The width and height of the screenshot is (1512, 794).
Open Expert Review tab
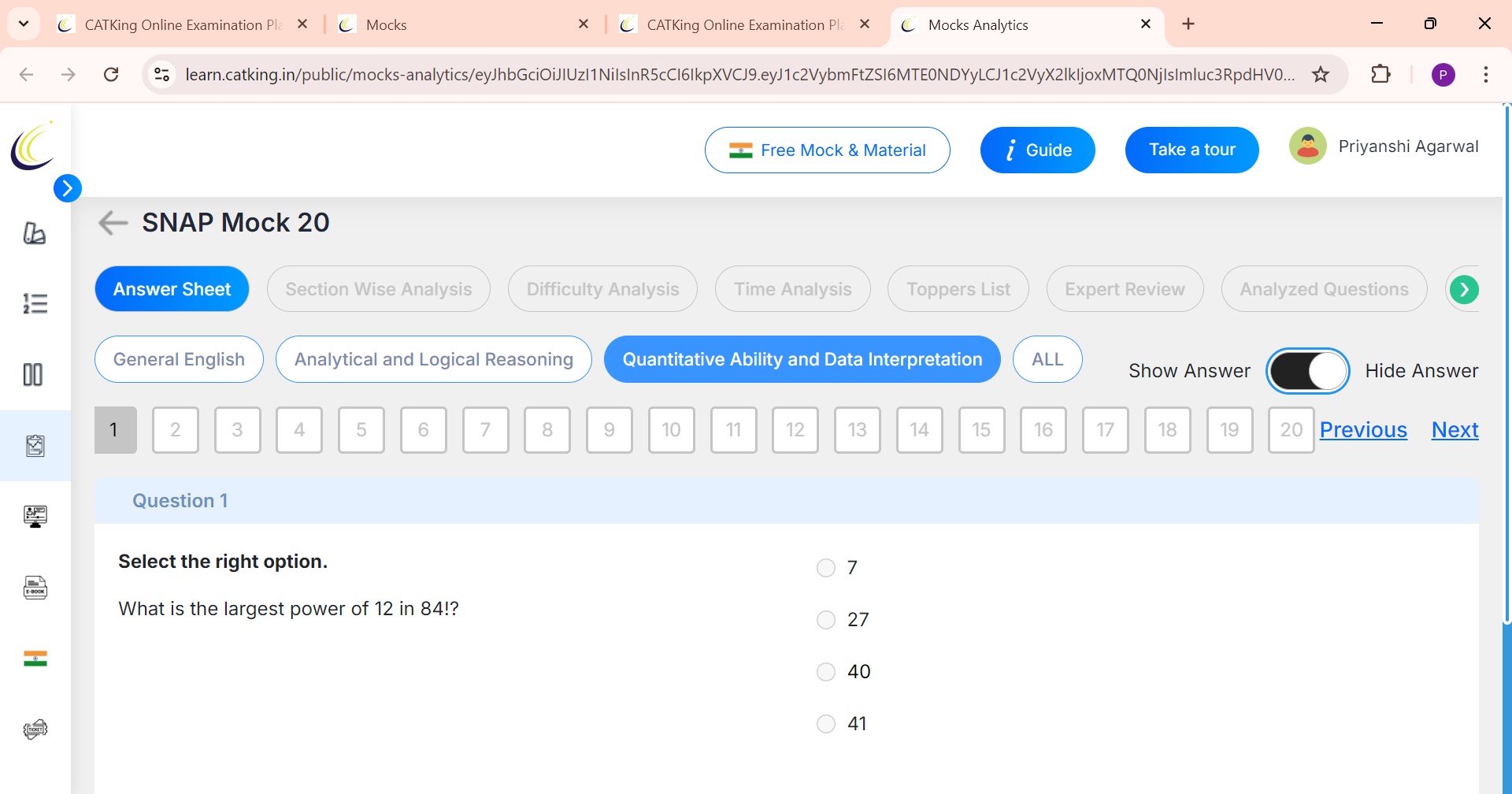coord(1125,289)
